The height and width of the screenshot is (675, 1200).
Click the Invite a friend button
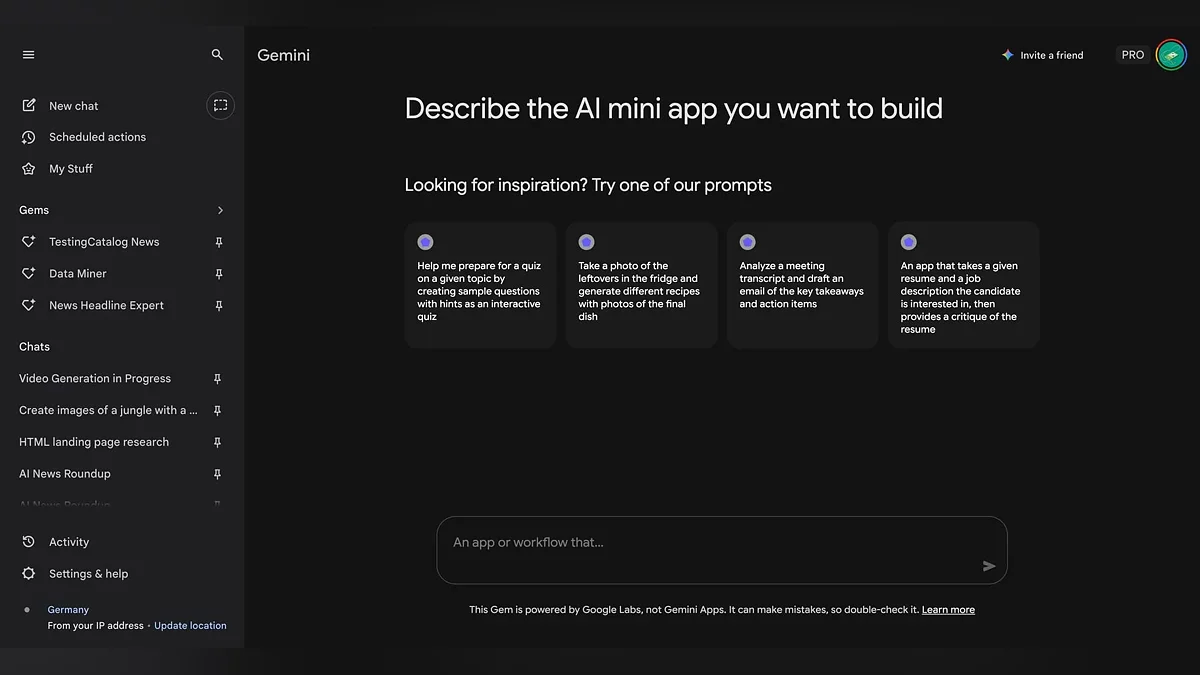pos(1042,55)
